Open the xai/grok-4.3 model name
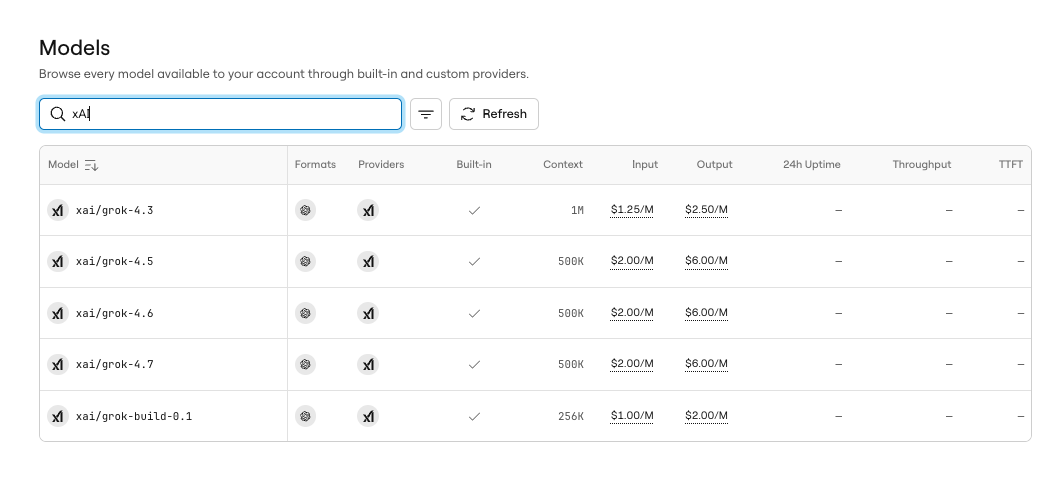The height and width of the screenshot is (478, 1057). click(115, 210)
